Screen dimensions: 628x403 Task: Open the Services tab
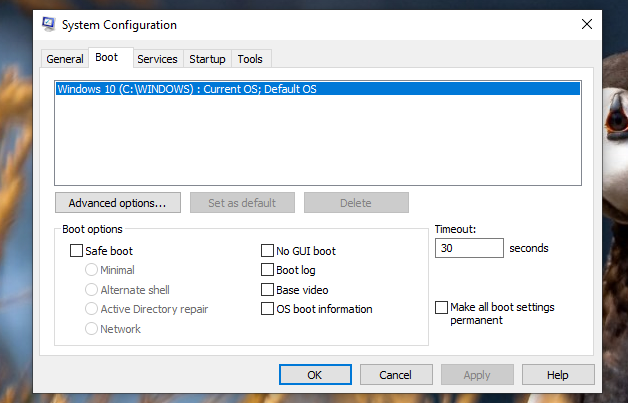tap(157, 59)
